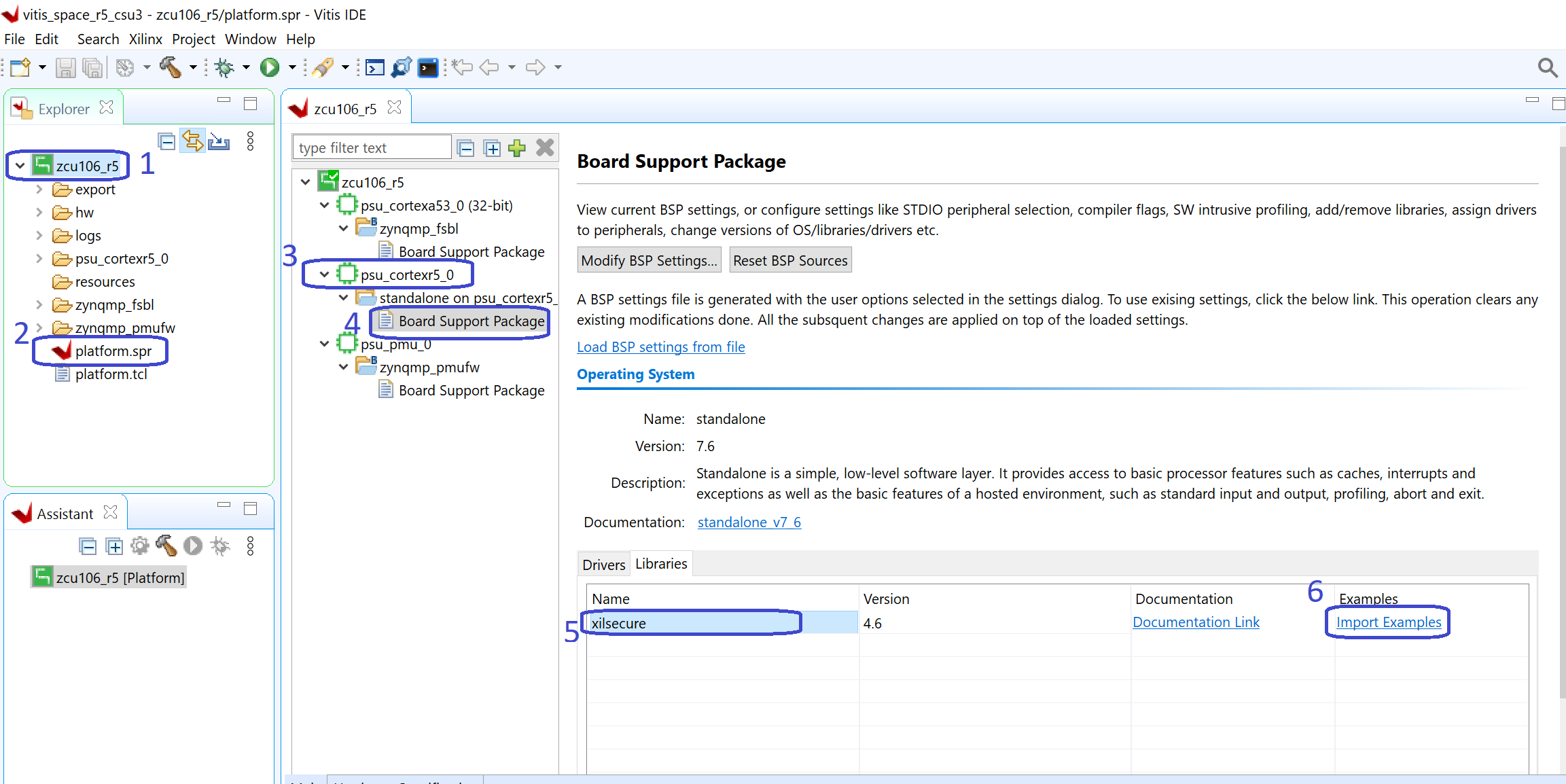
Task: Click the dark terminal toolbar icon
Action: point(428,67)
